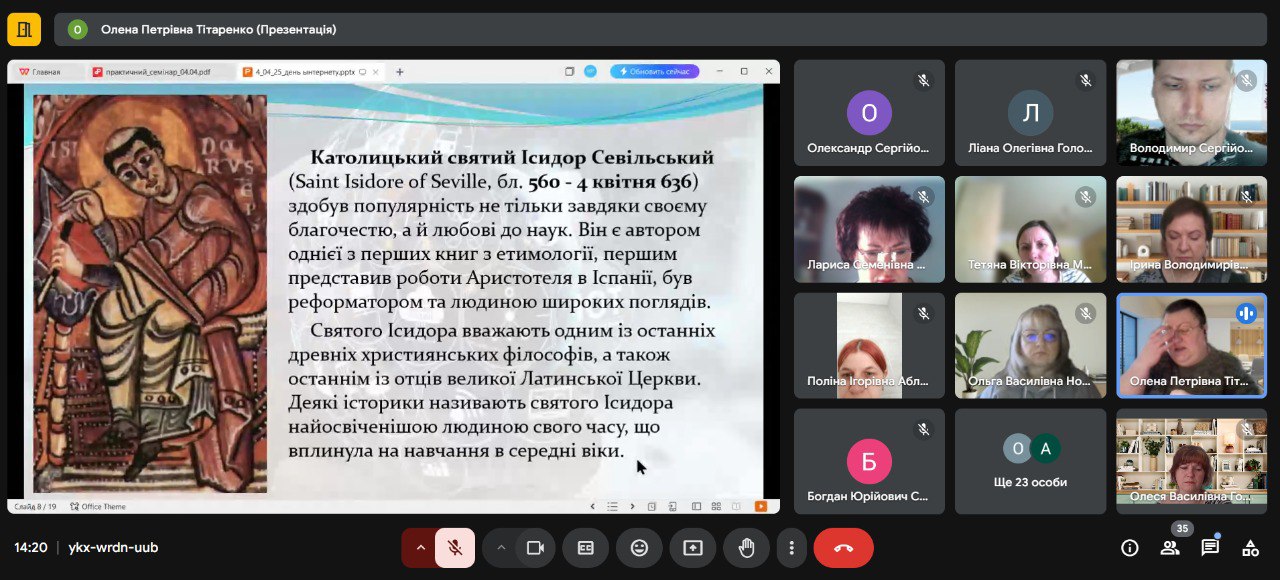This screenshot has height=580, width=1280.
Task: Select Володимир Сергійович video tile
Action: pyautogui.click(x=1191, y=112)
